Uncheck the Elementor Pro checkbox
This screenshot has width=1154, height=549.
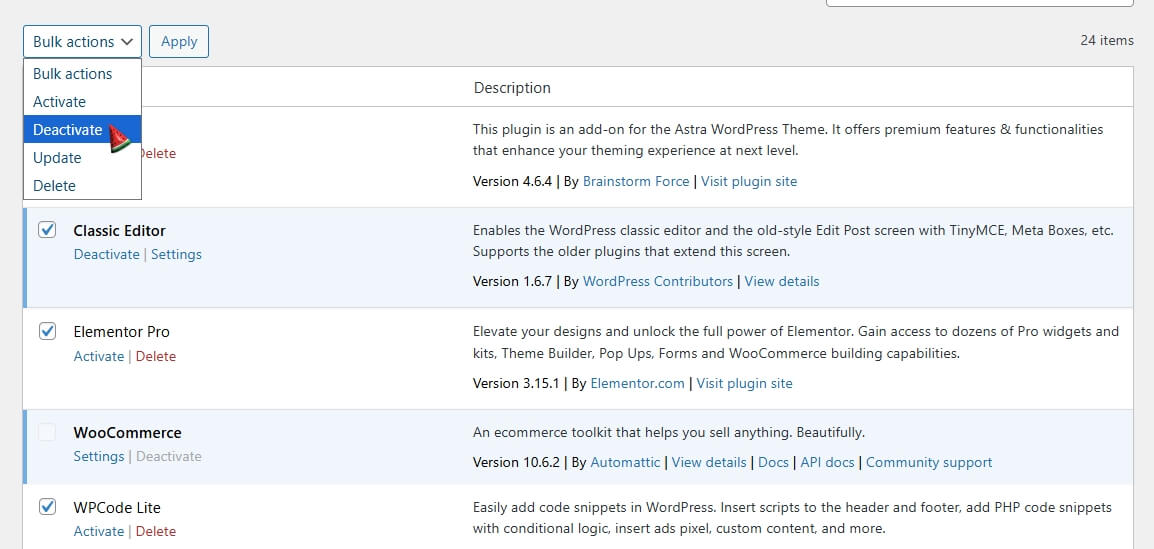(47, 331)
